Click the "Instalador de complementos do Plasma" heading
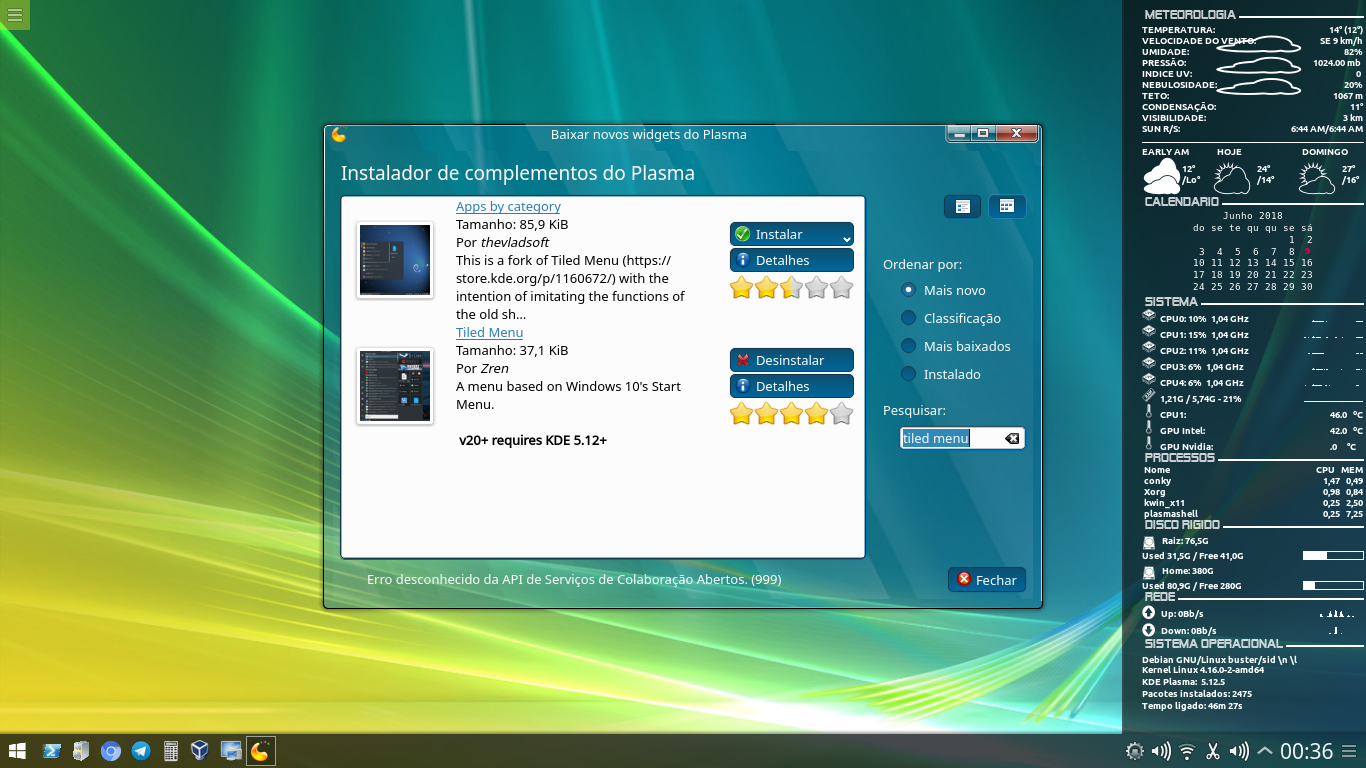 click(x=518, y=173)
